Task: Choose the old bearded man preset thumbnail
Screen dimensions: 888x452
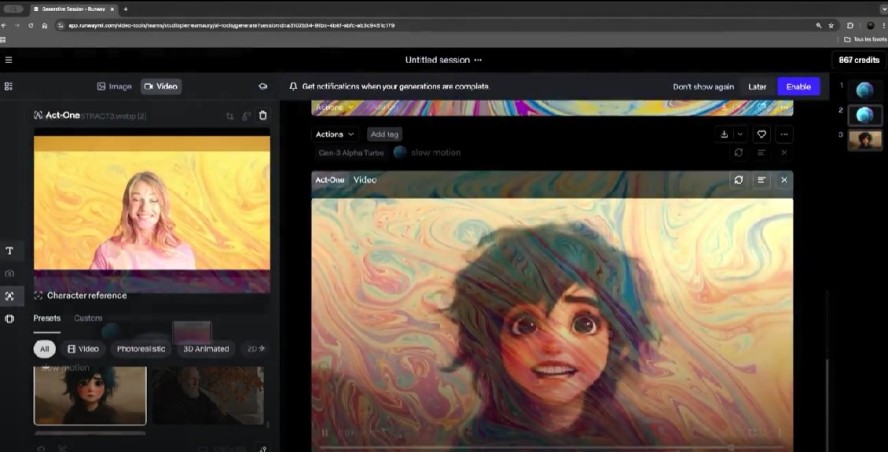Action: click(x=207, y=395)
